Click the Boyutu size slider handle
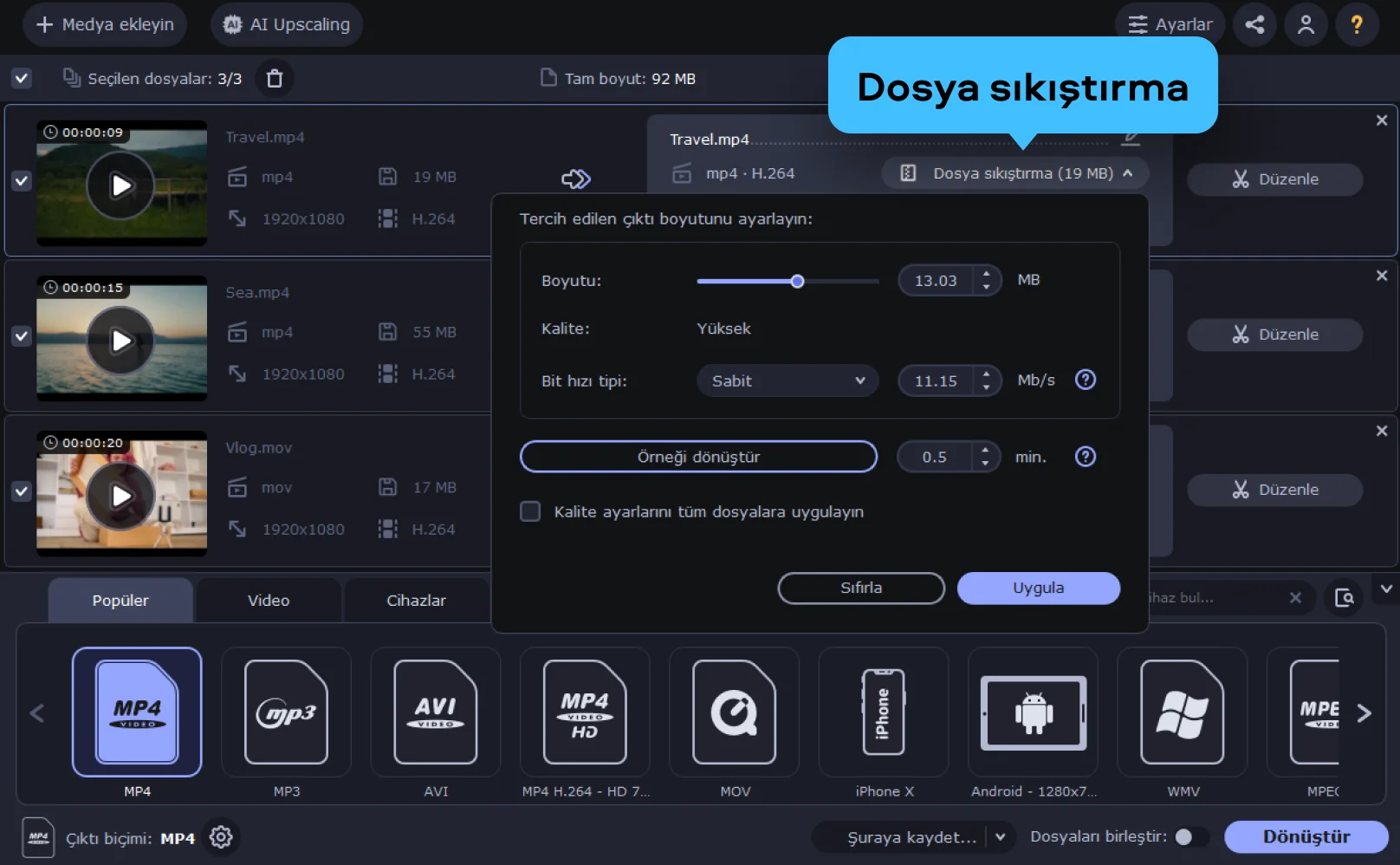 click(x=797, y=281)
